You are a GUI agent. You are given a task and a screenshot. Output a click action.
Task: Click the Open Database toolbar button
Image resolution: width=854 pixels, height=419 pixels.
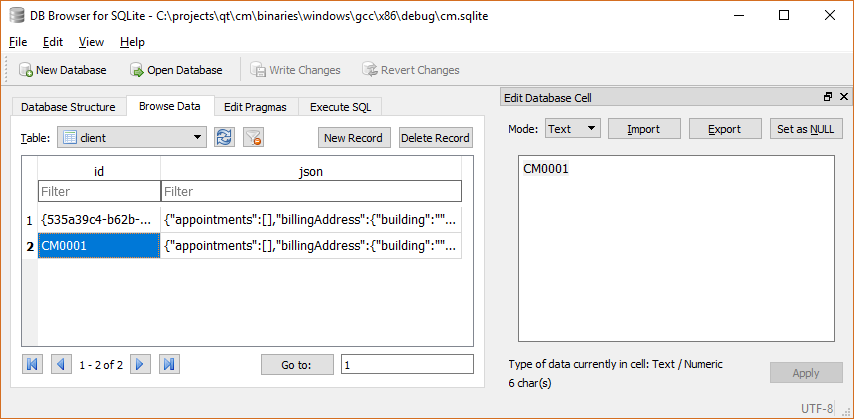pyautogui.click(x=176, y=70)
